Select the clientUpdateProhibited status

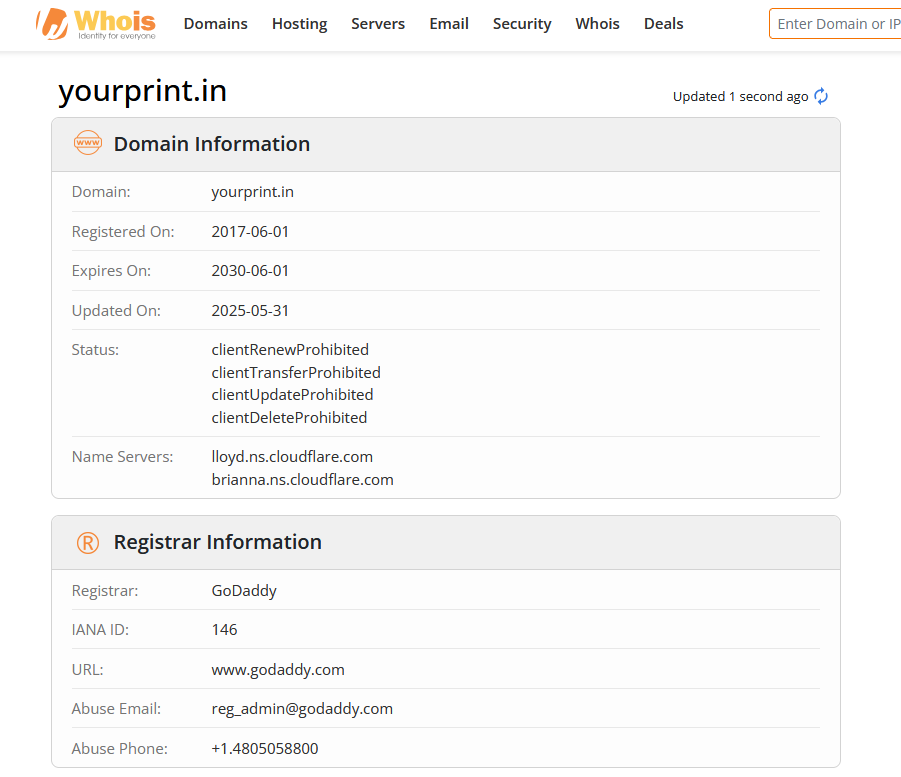[x=292, y=395]
